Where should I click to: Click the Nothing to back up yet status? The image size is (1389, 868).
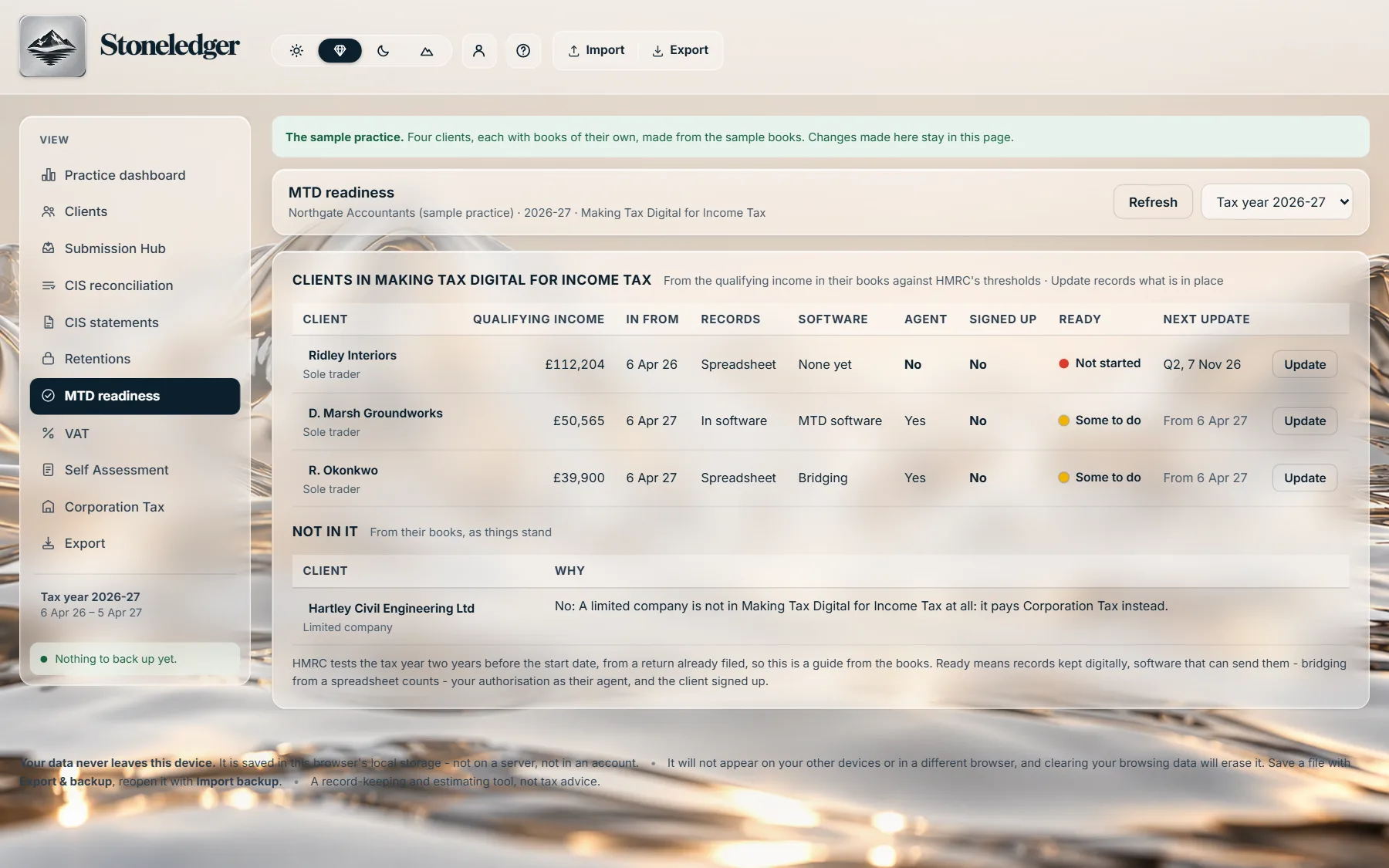coord(135,659)
